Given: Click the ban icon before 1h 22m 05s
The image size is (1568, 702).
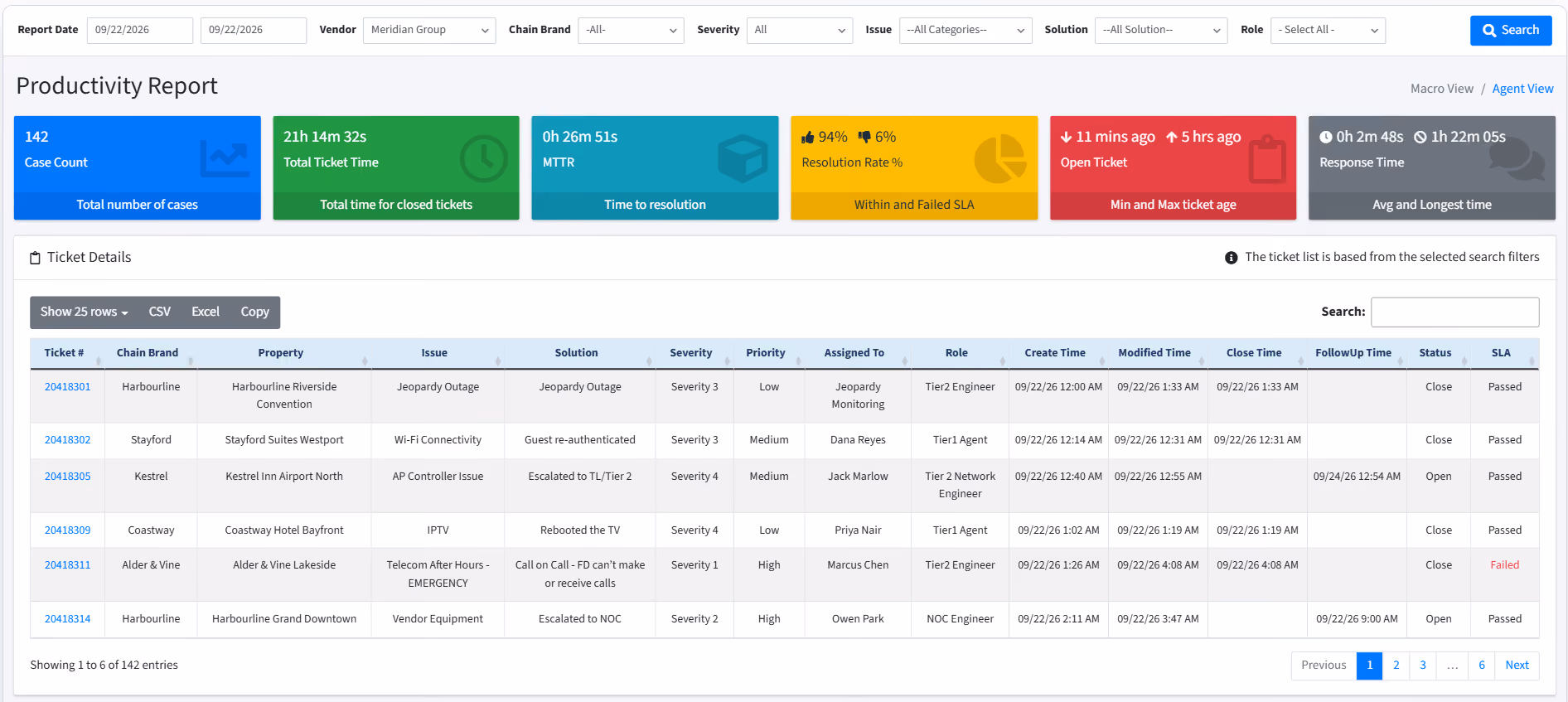Looking at the screenshot, I should click(1420, 138).
